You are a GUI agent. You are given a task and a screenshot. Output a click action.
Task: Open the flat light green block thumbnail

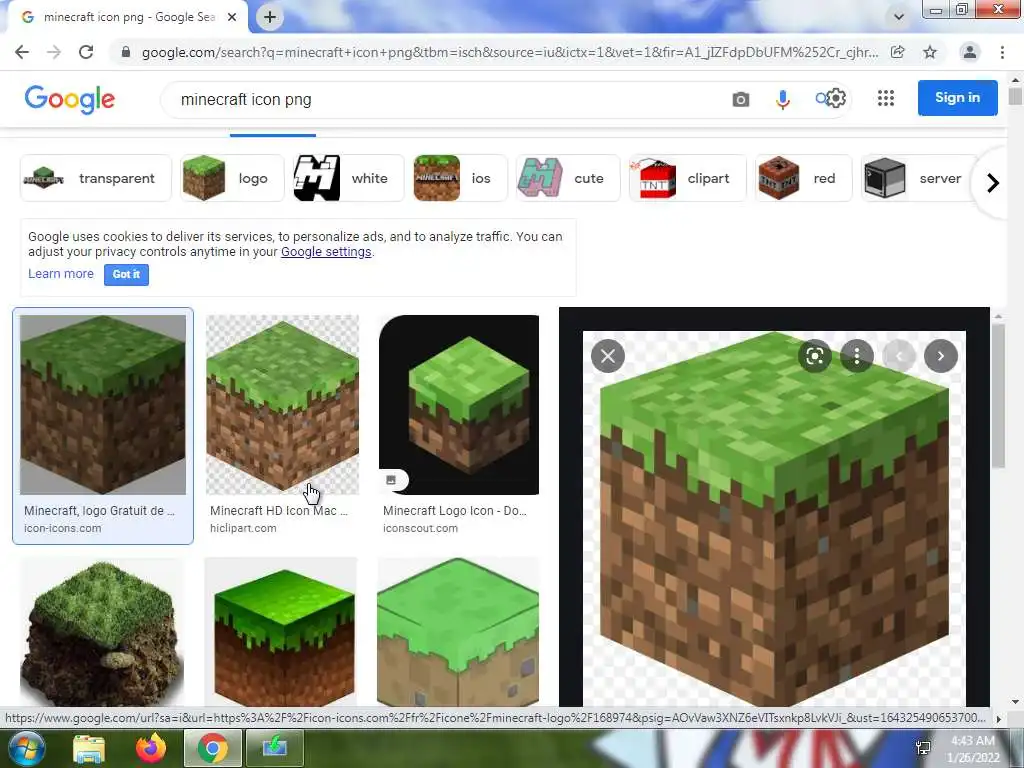[x=458, y=632]
